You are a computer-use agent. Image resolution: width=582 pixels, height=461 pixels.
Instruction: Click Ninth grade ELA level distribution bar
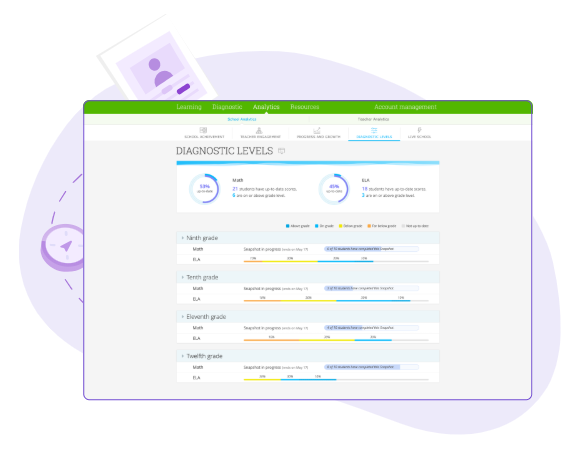[336, 261]
